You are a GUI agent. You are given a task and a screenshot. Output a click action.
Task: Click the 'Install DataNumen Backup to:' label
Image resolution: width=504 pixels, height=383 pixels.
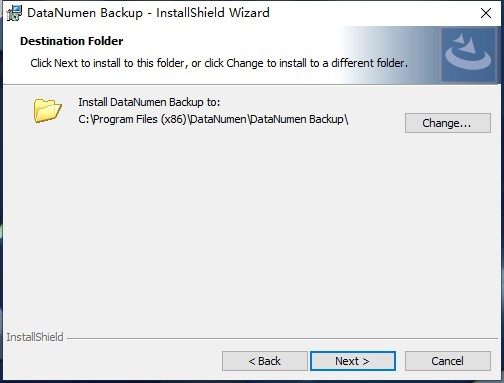149,102
